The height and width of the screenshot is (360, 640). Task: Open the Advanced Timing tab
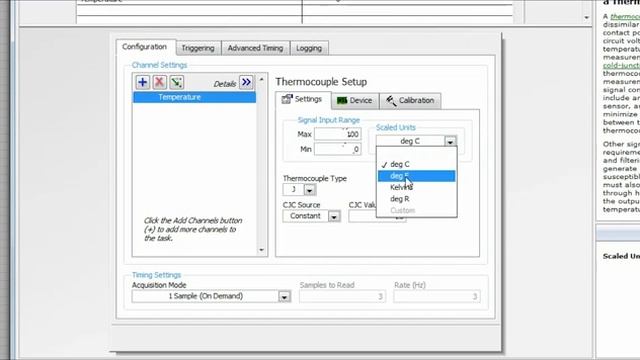click(x=255, y=48)
